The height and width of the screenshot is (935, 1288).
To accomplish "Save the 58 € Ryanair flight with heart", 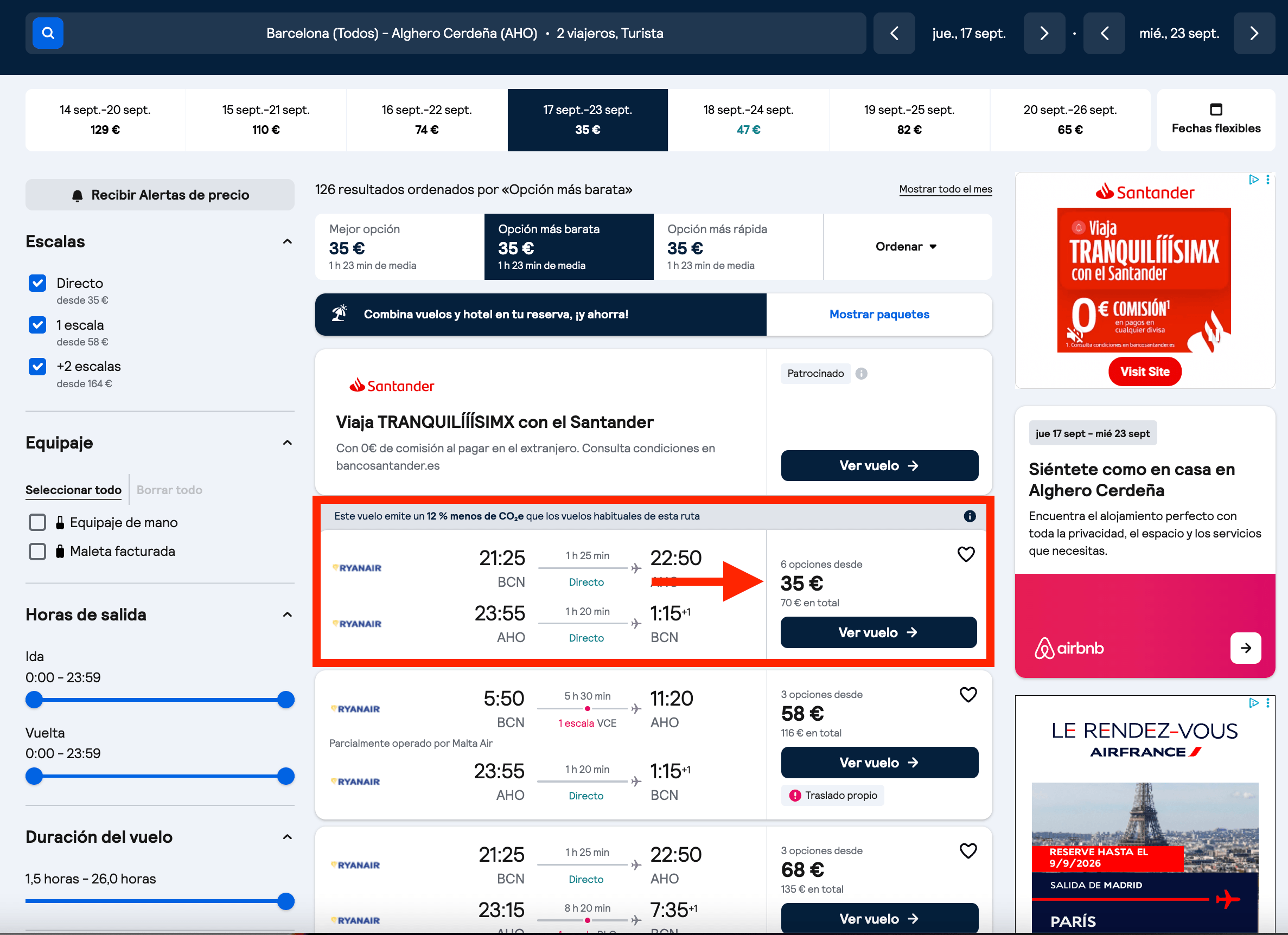I will pos(968,695).
